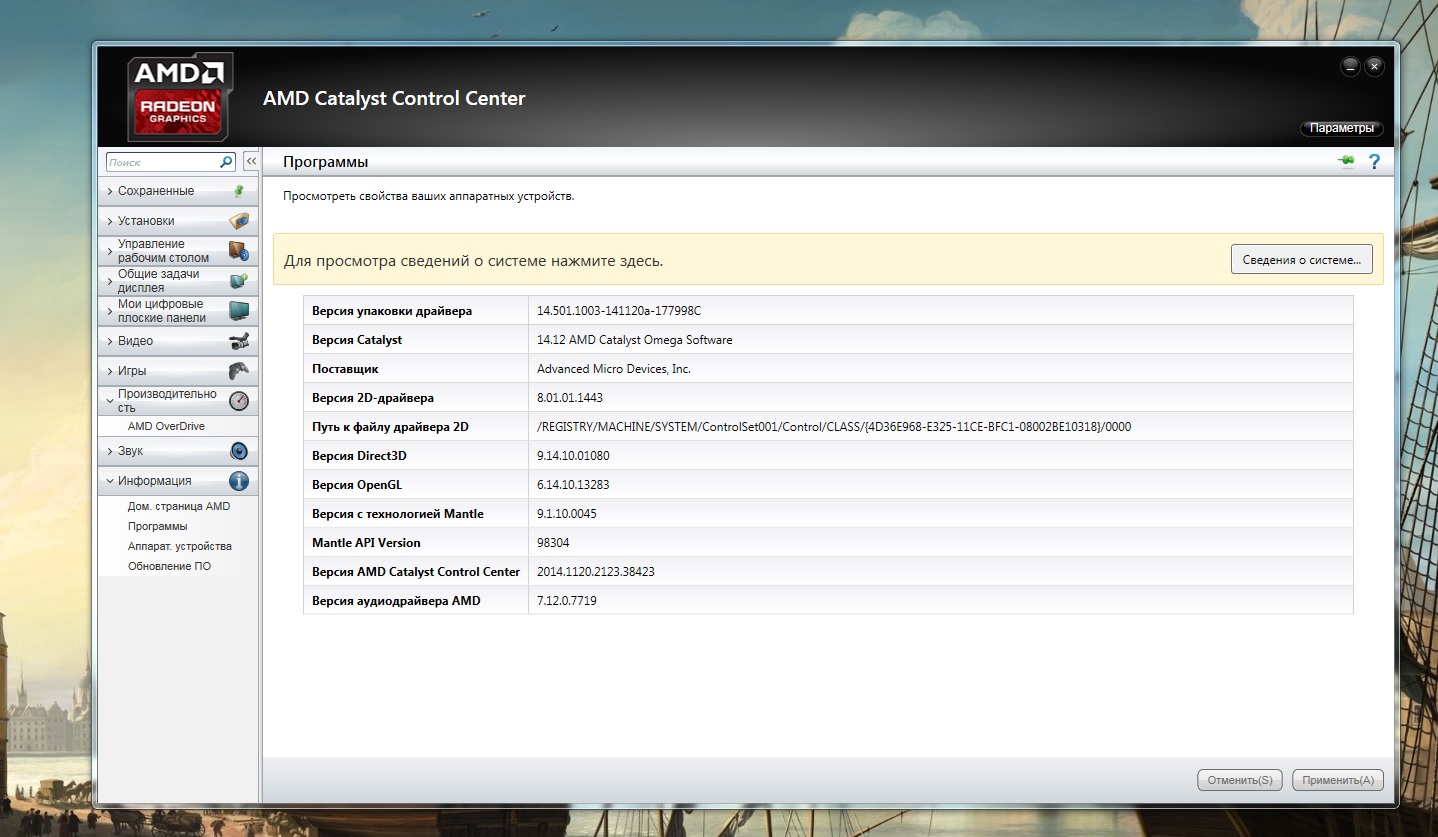The height and width of the screenshot is (837, 1438).
Task: Click the /REGISTRY/MACHINE/SYSTEM registry path value
Action: pyautogui.click(x=834, y=427)
